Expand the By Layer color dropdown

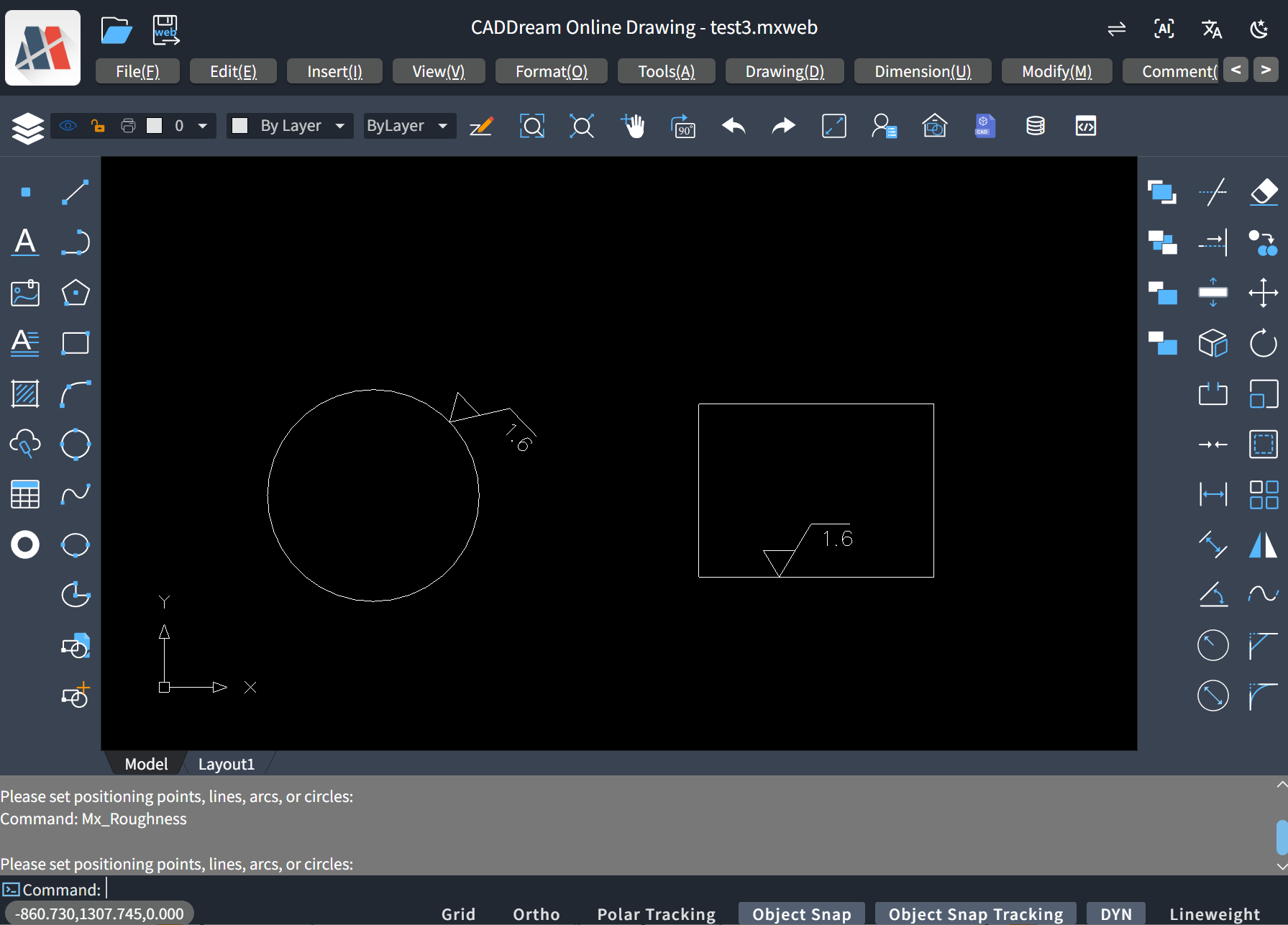click(339, 126)
